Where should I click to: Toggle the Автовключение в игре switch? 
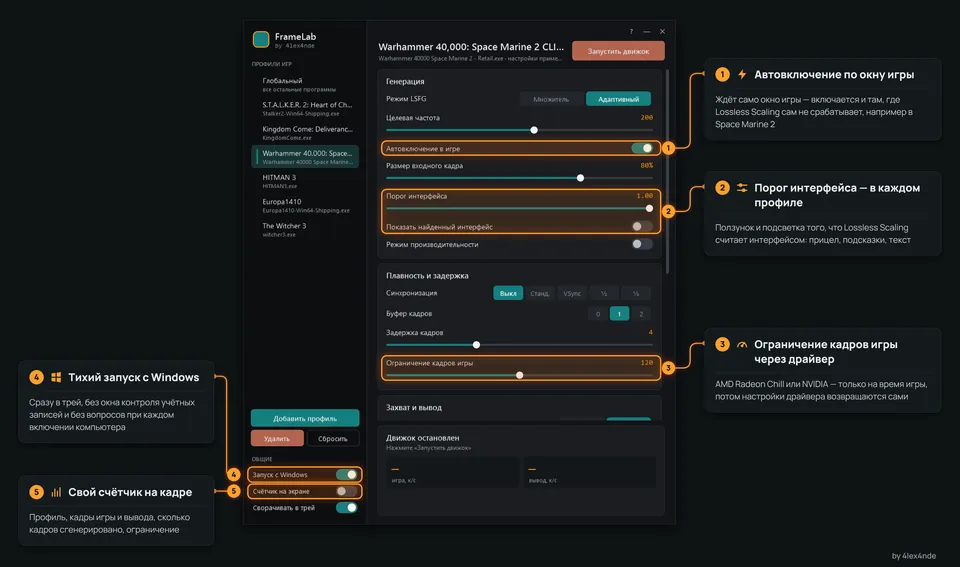642,148
